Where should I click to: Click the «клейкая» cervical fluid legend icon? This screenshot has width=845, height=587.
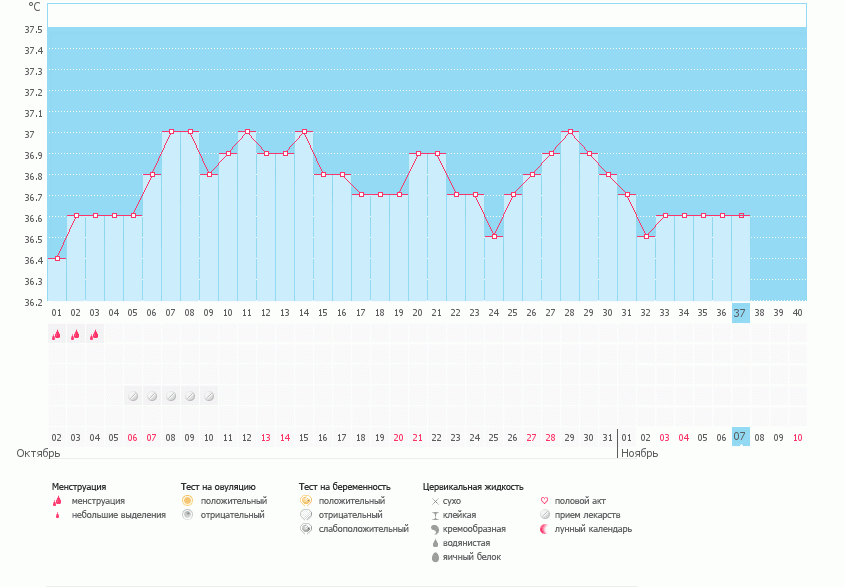pyautogui.click(x=435, y=515)
